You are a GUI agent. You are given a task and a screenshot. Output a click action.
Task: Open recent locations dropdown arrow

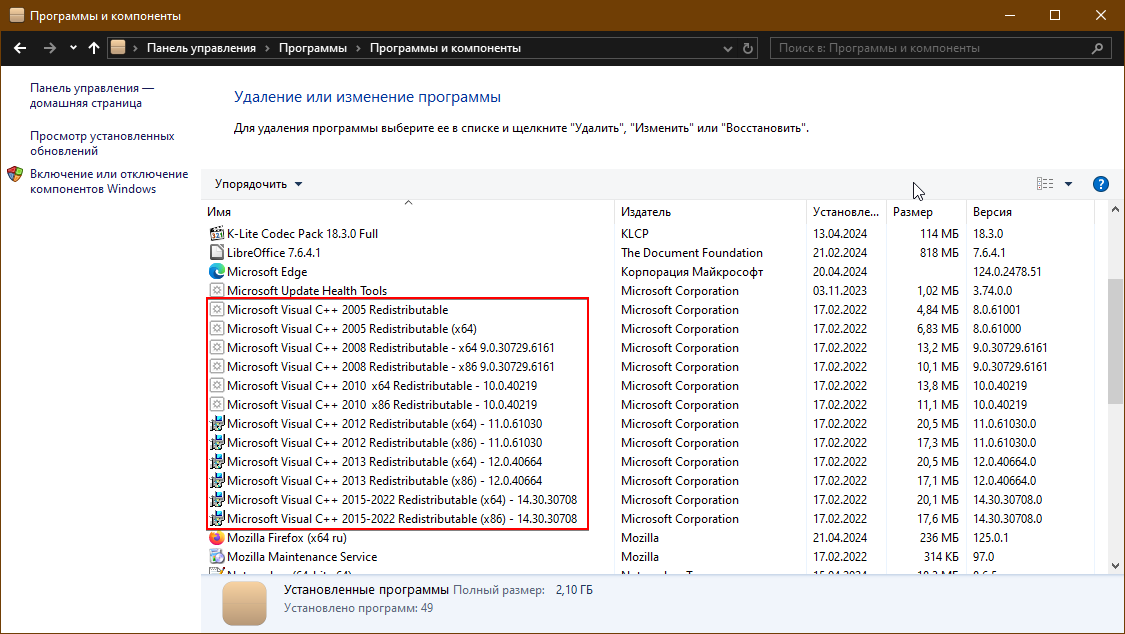pyautogui.click(x=73, y=48)
